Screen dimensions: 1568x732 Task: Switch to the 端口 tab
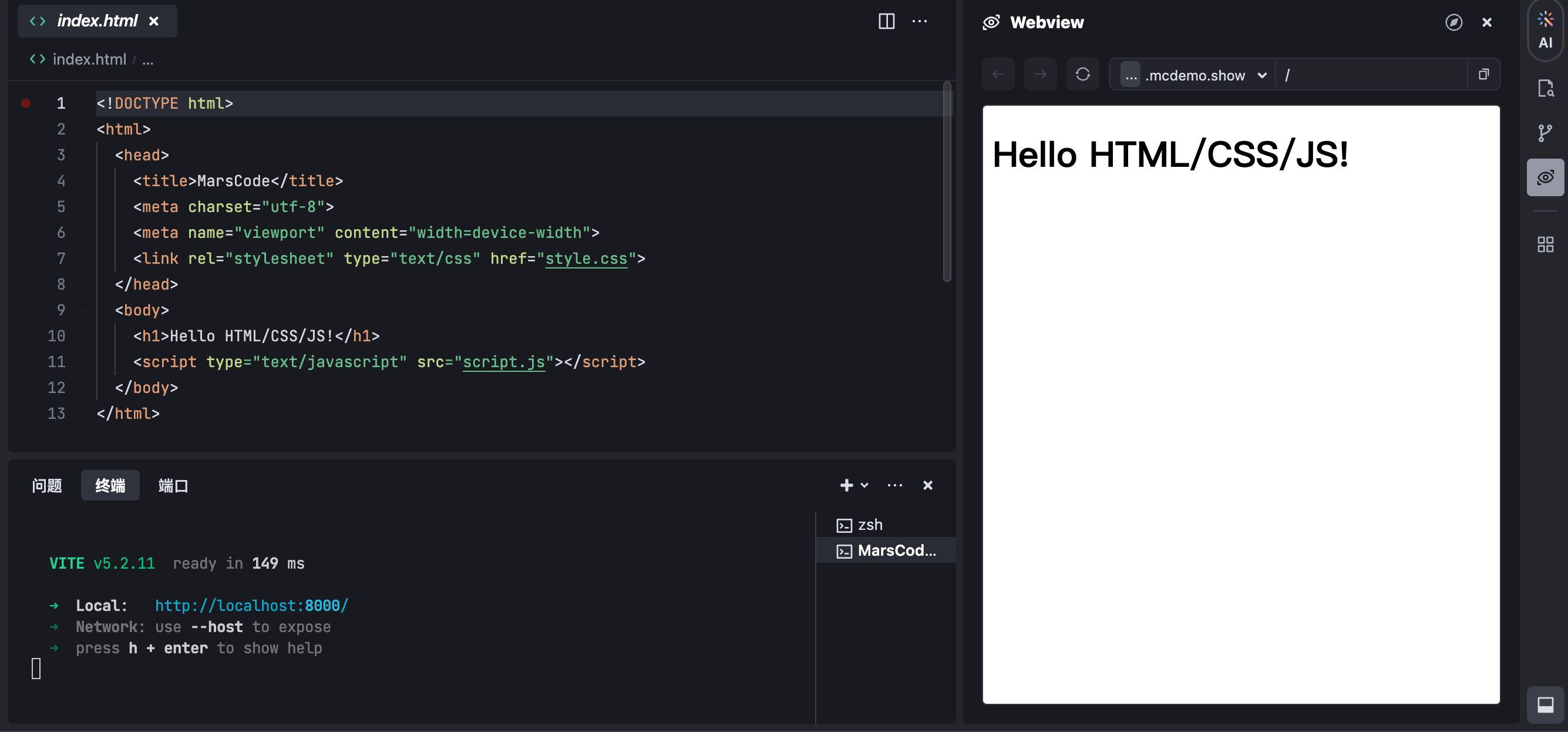coord(172,485)
